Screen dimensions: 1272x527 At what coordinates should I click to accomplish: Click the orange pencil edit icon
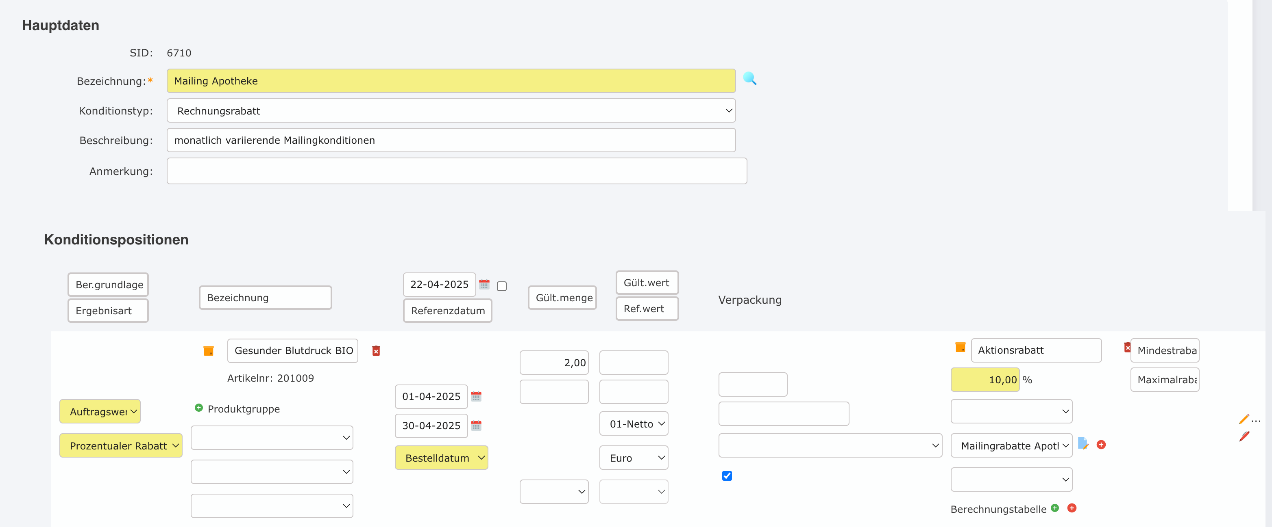point(1244,420)
